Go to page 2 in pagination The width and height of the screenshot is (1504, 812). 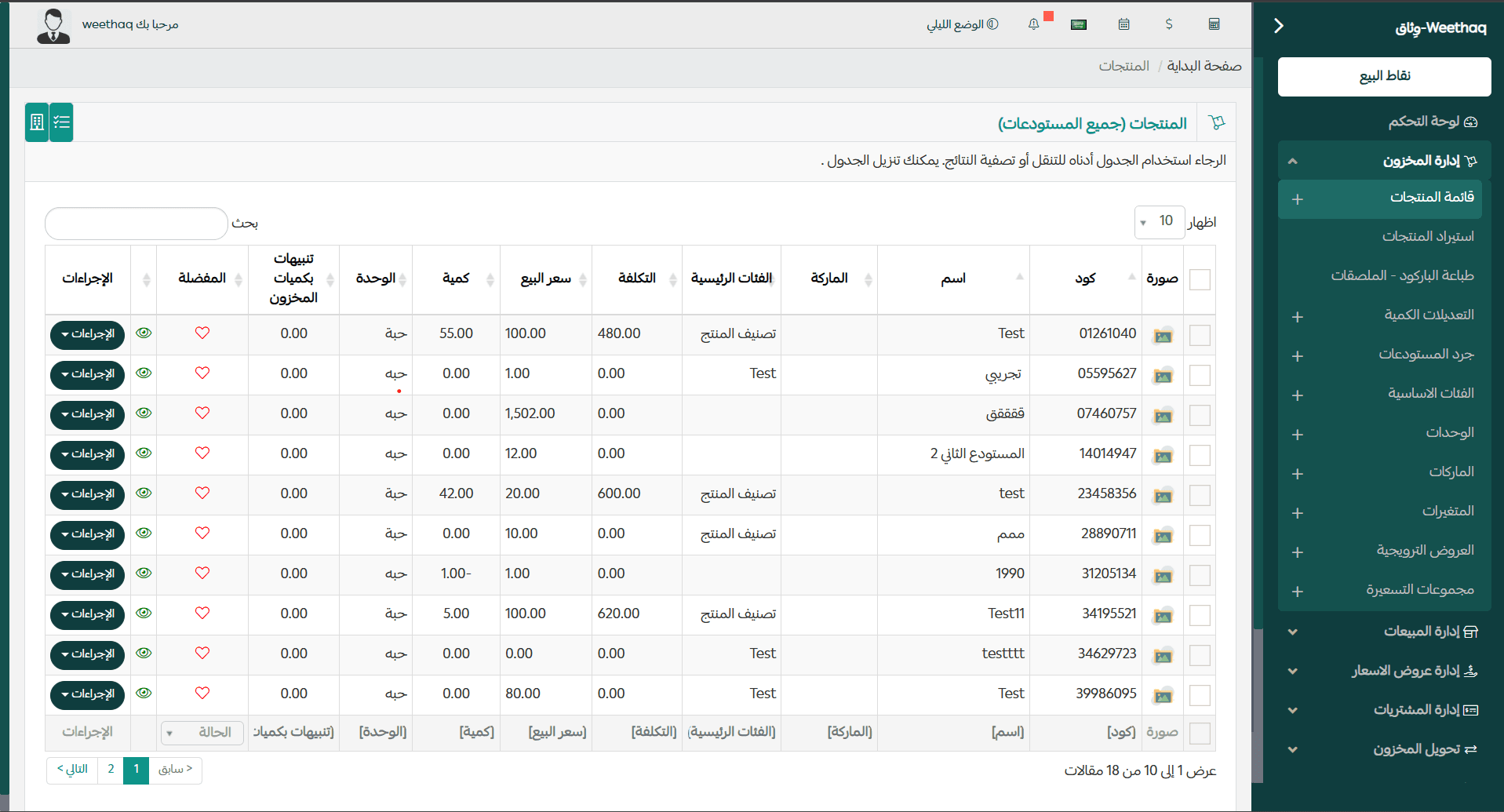click(x=111, y=770)
